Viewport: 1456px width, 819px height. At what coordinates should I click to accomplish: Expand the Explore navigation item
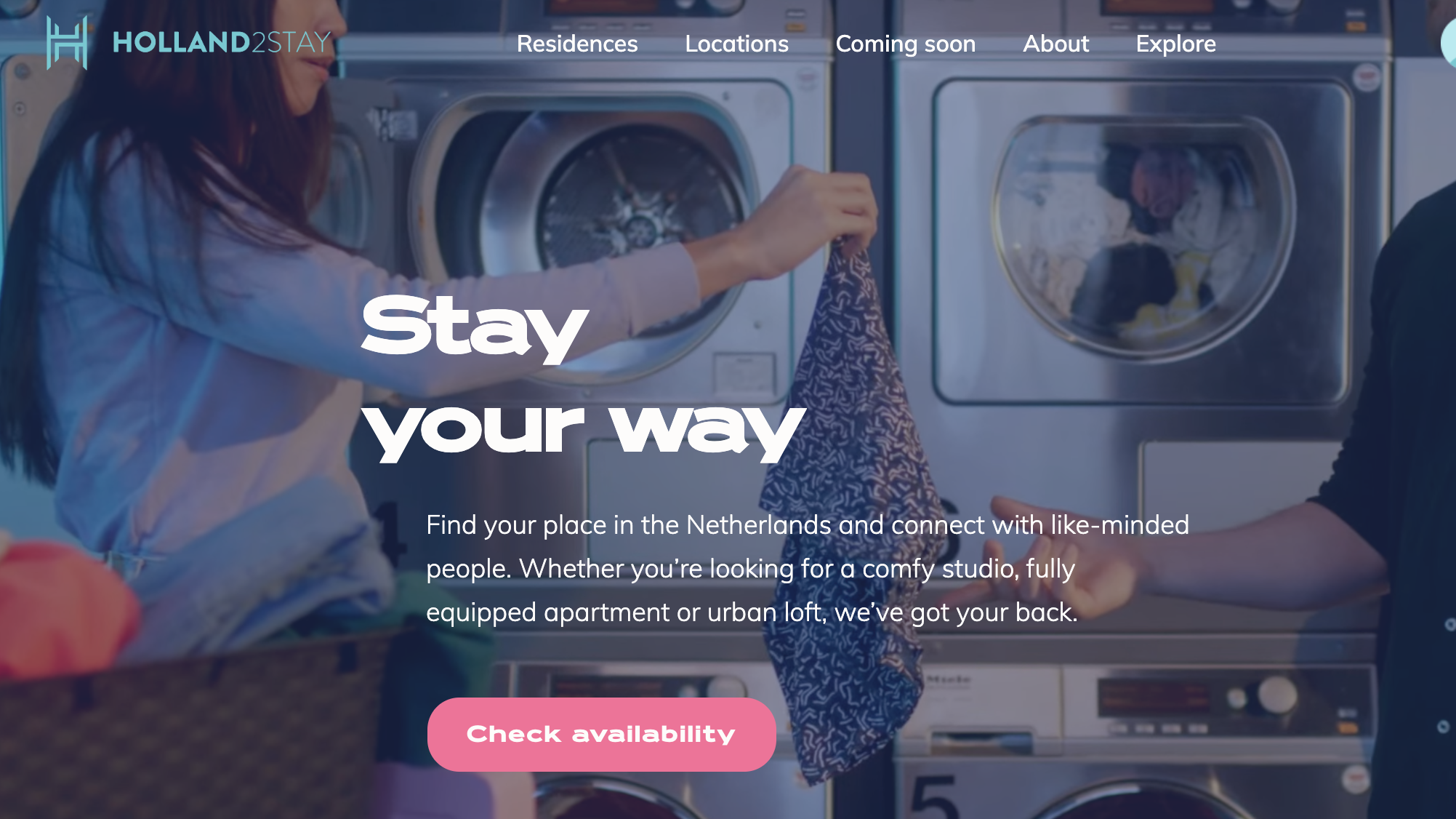[1176, 44]
